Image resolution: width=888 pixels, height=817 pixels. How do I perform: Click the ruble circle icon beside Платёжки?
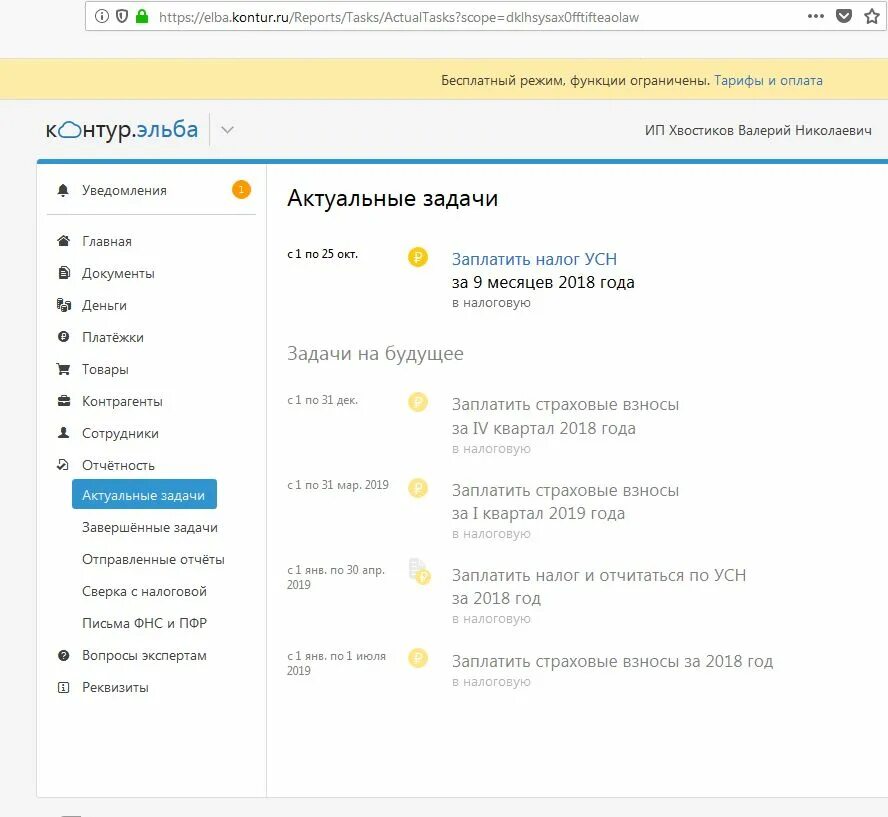pyautogui.click(x=63, y=337)
